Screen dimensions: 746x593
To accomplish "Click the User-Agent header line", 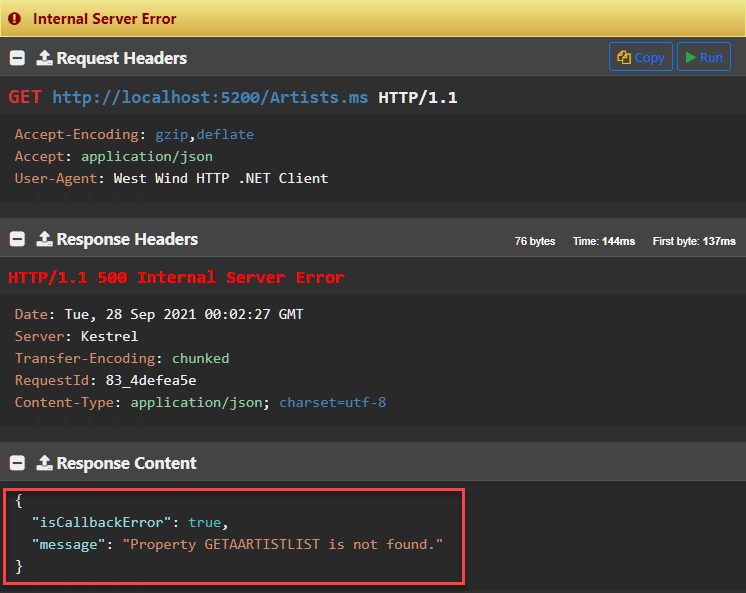I will tap(171, 178).
